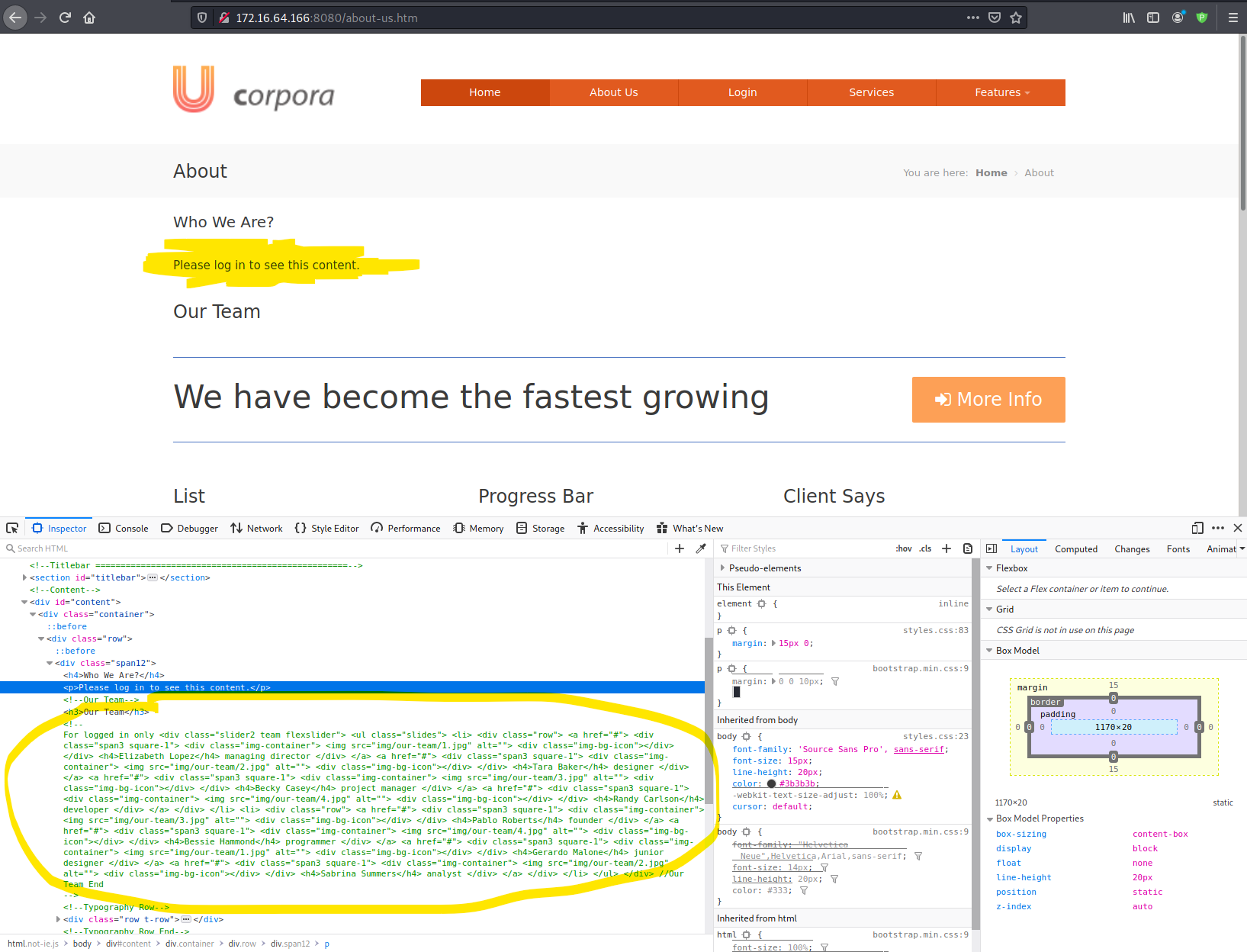The height and width of the screenshot is (952, 1247).
Task: Open the Style Editor tab
Action: click(x=326, y=528)
